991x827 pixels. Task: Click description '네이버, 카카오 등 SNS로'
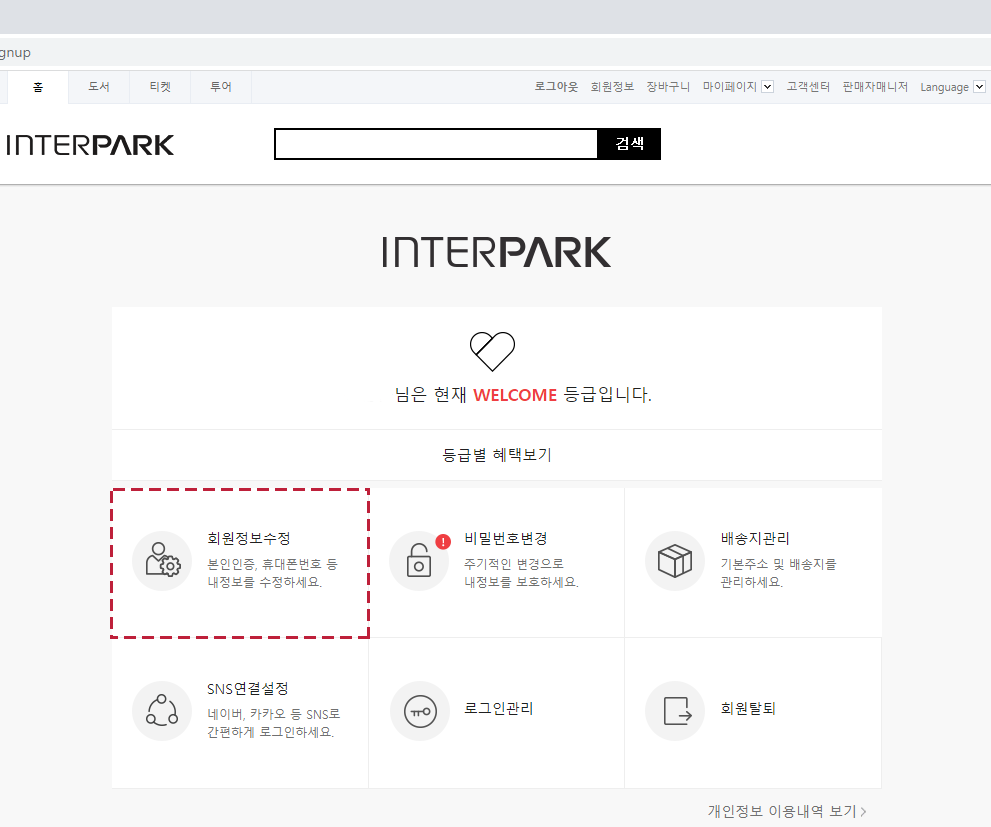coord(274,714)
